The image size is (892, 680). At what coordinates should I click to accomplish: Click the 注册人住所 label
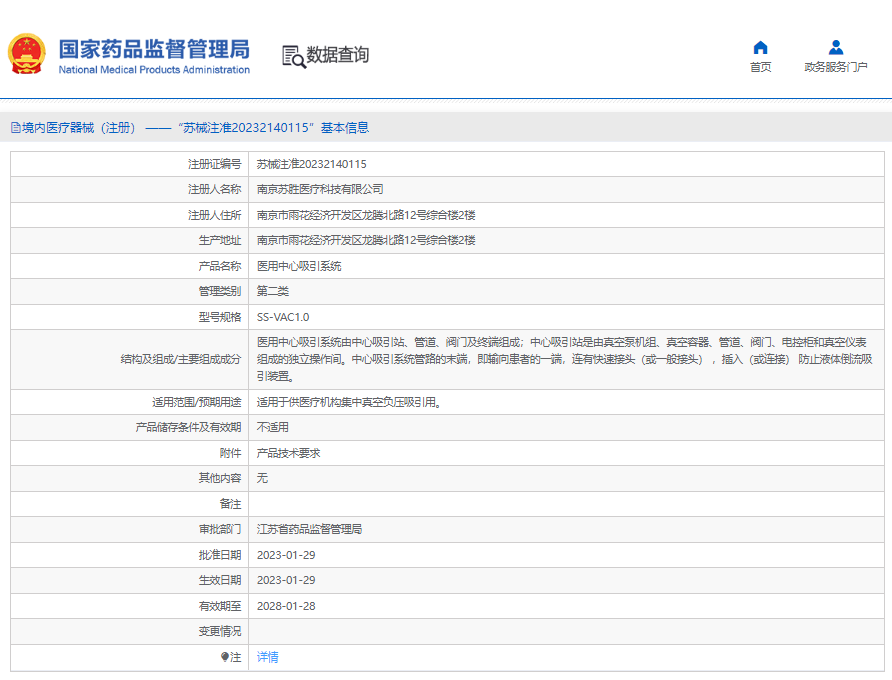(x=214, y=215)
